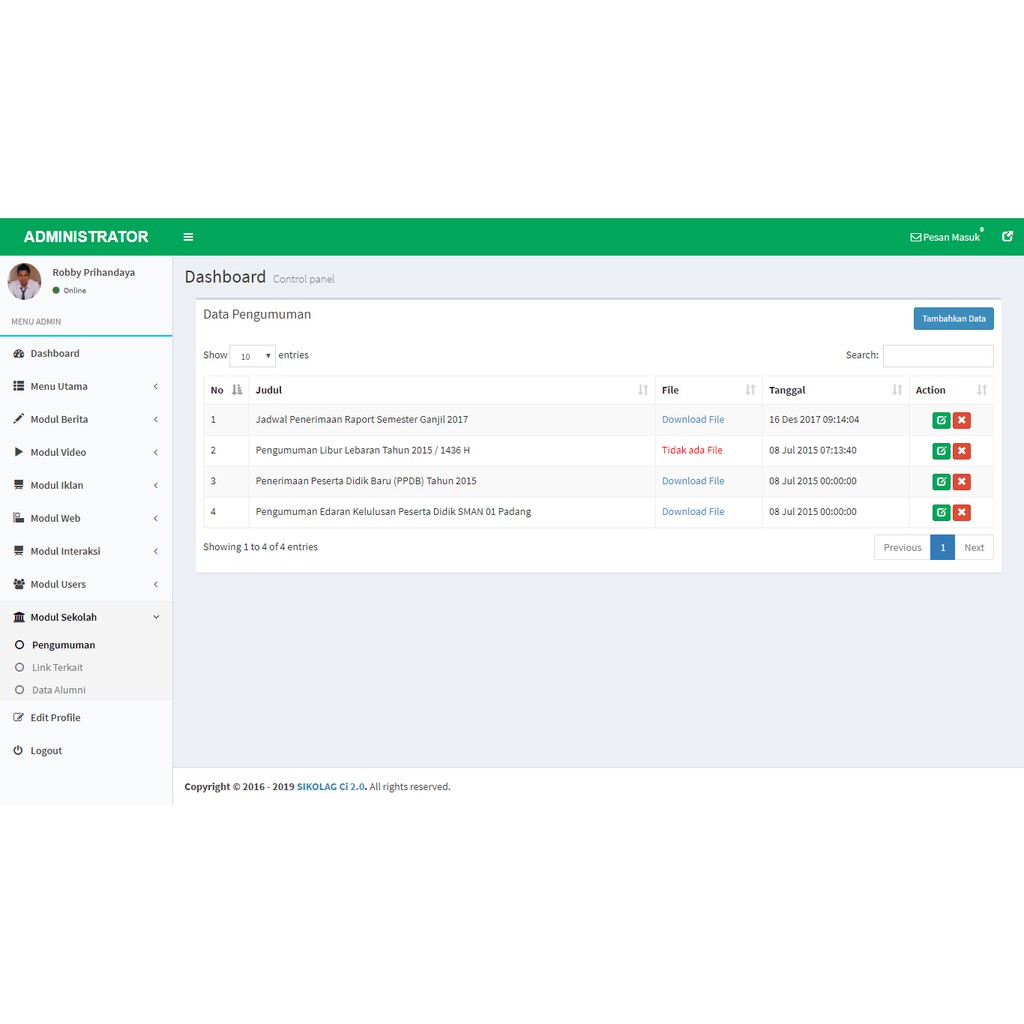The width and height of the screenshot is (1024, 1024).
Task: Delete the Jadwal Penerimaan Raport announcement
Action: tap(961, 420)
